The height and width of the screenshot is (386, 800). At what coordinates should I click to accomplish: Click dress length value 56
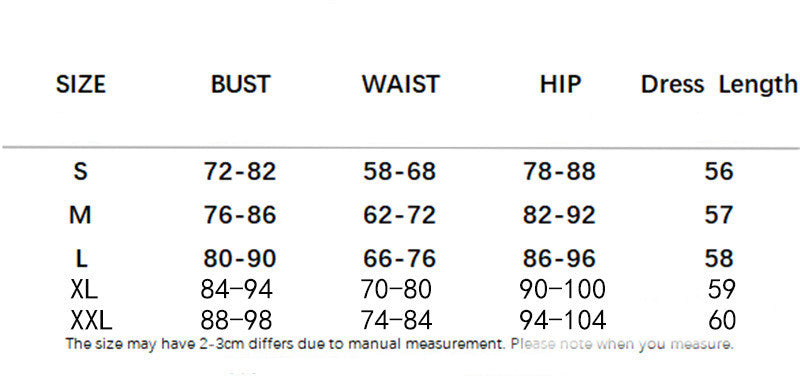(719, 171)
